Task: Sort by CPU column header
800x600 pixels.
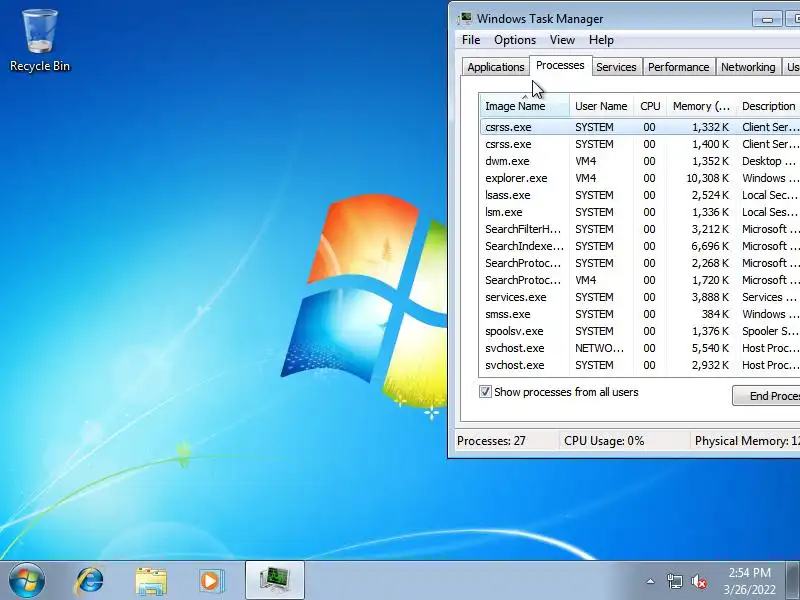Action: [x=650, y=106]
